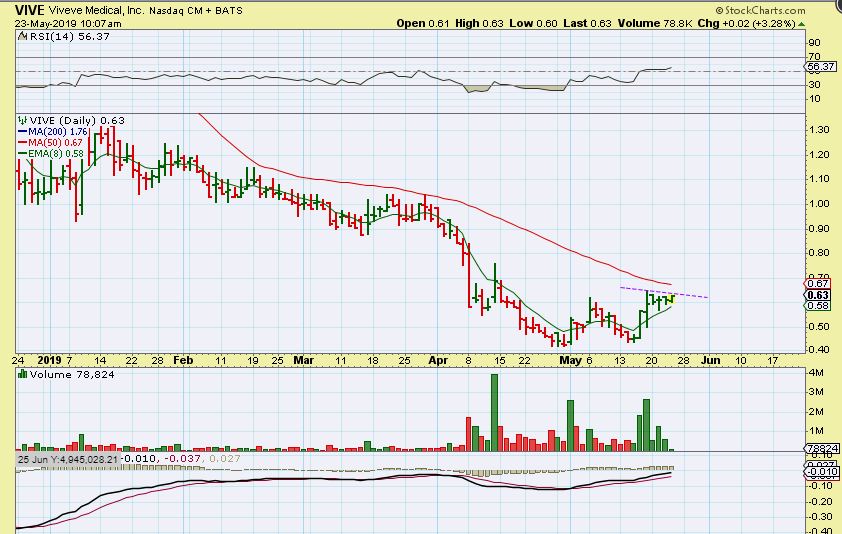Viewport: 842px width, 534px height.
Task: Select the green EMA(8) 0.58 legend marker
Action: pyautogui.click(x=23, y=154)
